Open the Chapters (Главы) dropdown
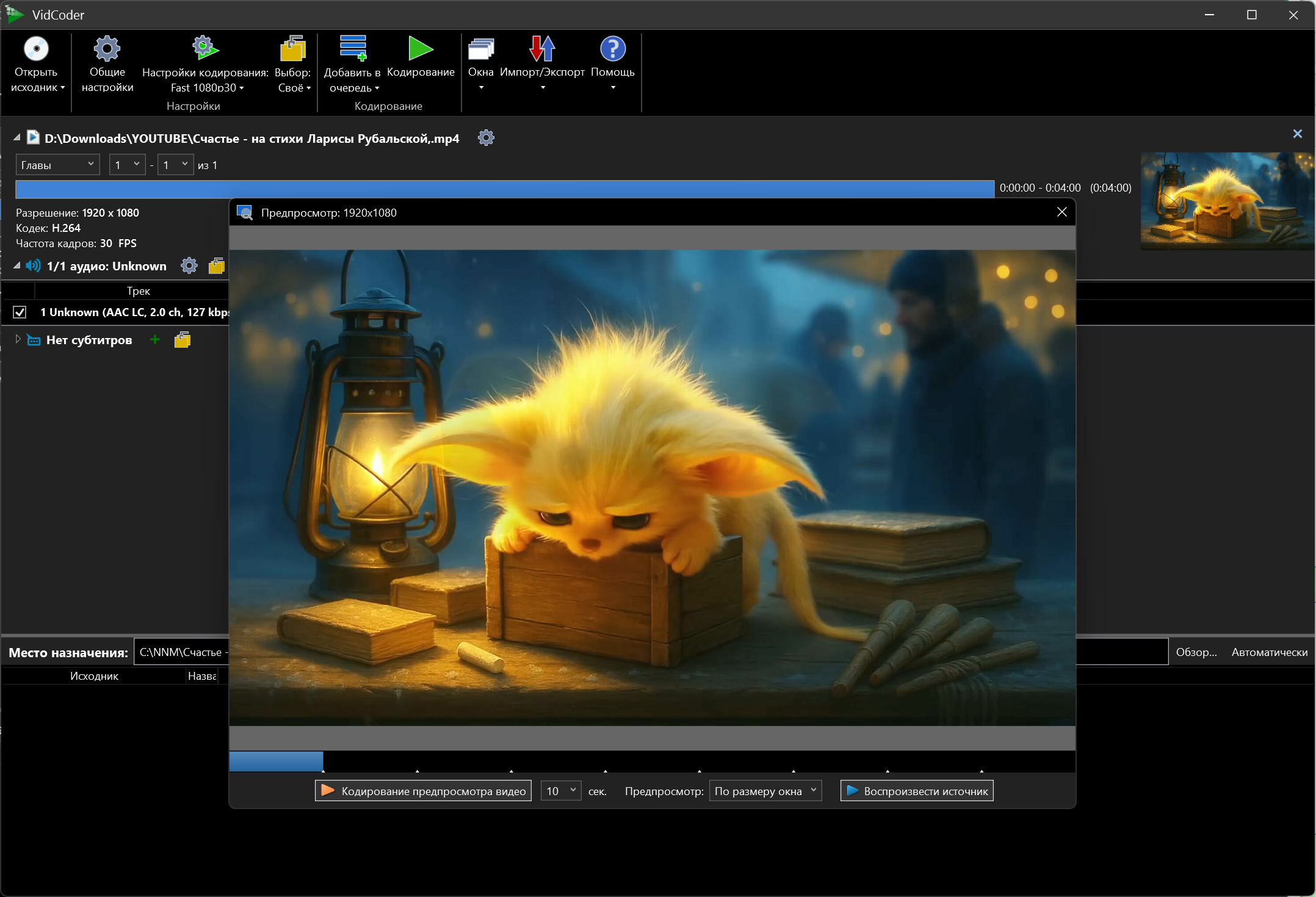This screenshot has height=897, width=1316. (x=57, y=165)
